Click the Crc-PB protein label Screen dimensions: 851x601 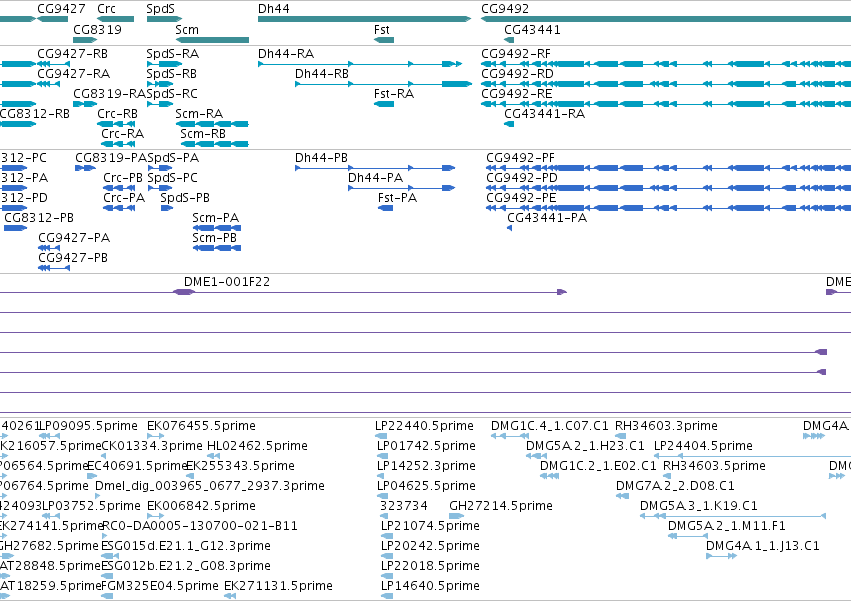[123, 178]
